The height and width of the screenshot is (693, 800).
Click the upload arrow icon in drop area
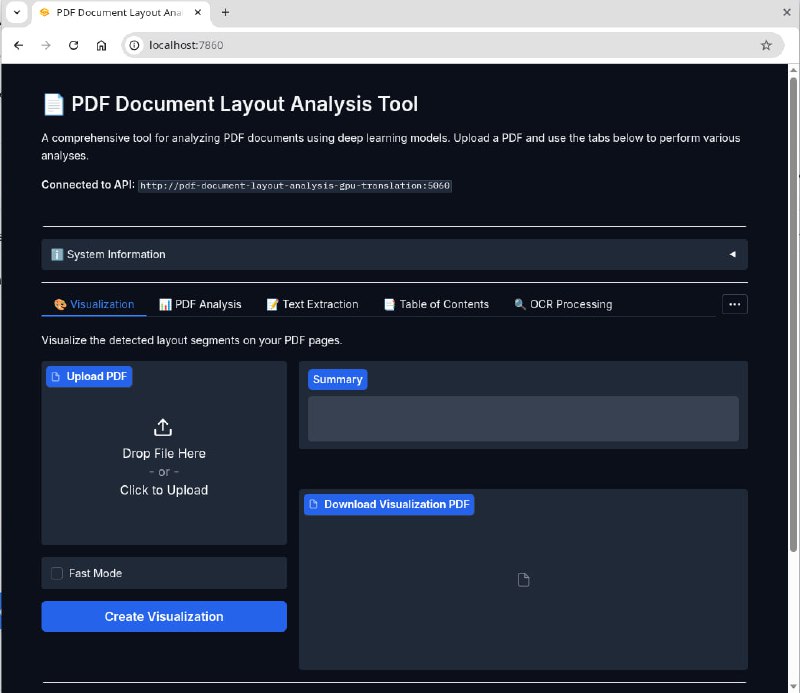[163, 427]
